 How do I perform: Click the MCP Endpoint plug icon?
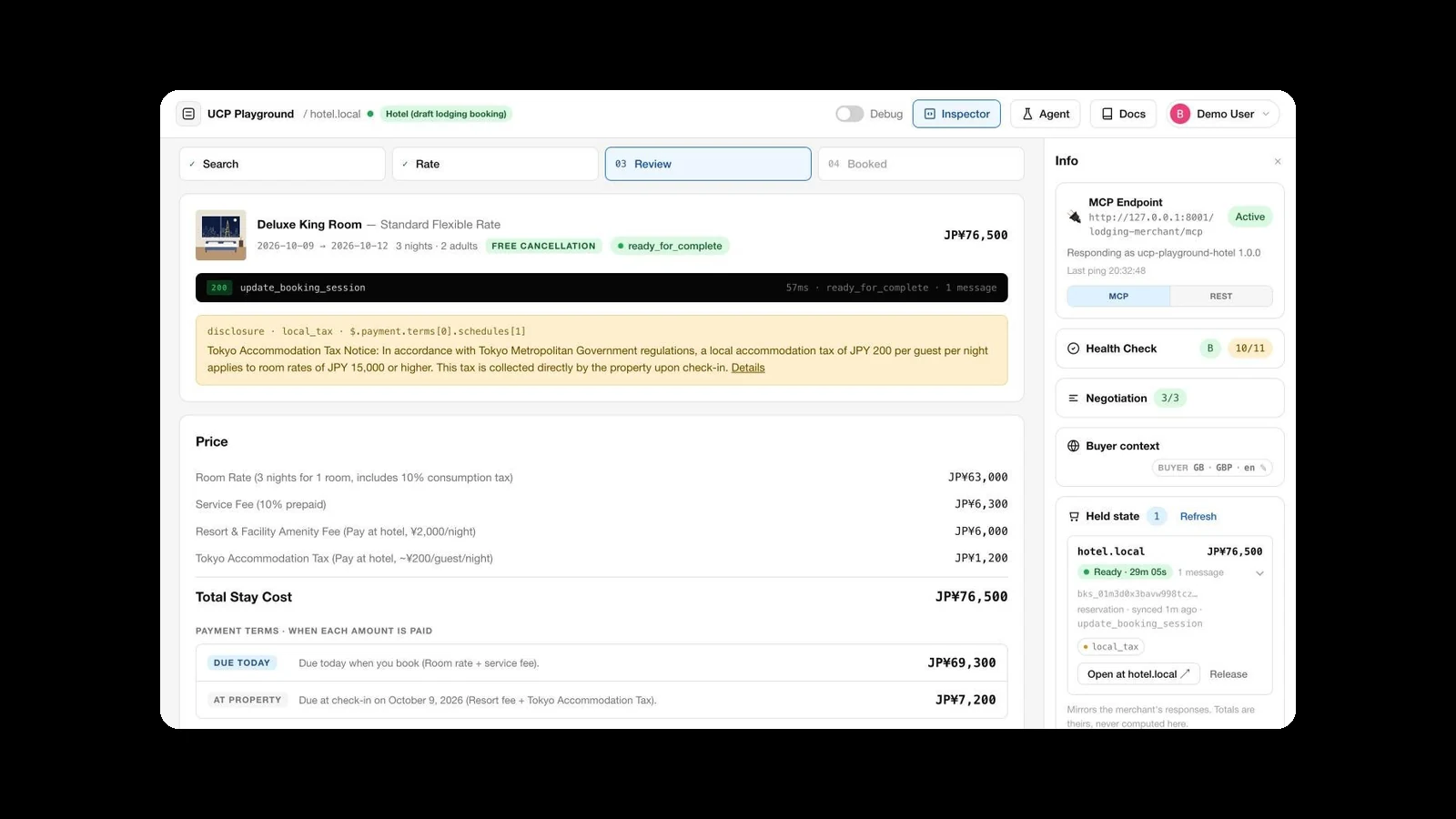pyautogui.click(x=1075, y=217)
